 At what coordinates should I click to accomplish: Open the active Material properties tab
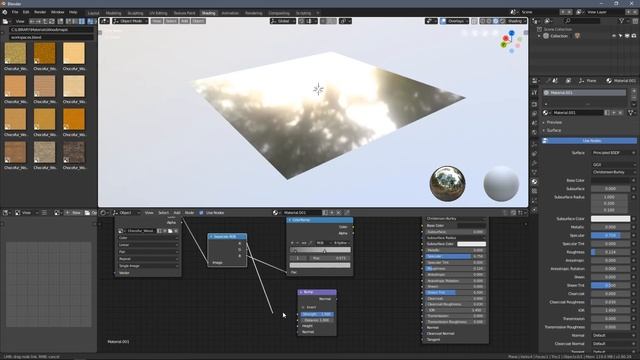(534, 182)
